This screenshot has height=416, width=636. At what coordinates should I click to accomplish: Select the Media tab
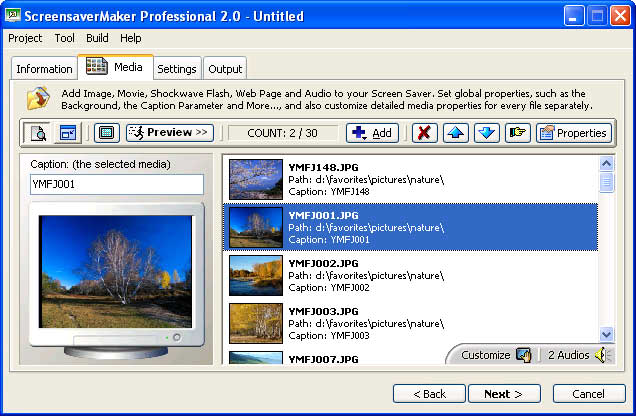(x=116, y=67)
